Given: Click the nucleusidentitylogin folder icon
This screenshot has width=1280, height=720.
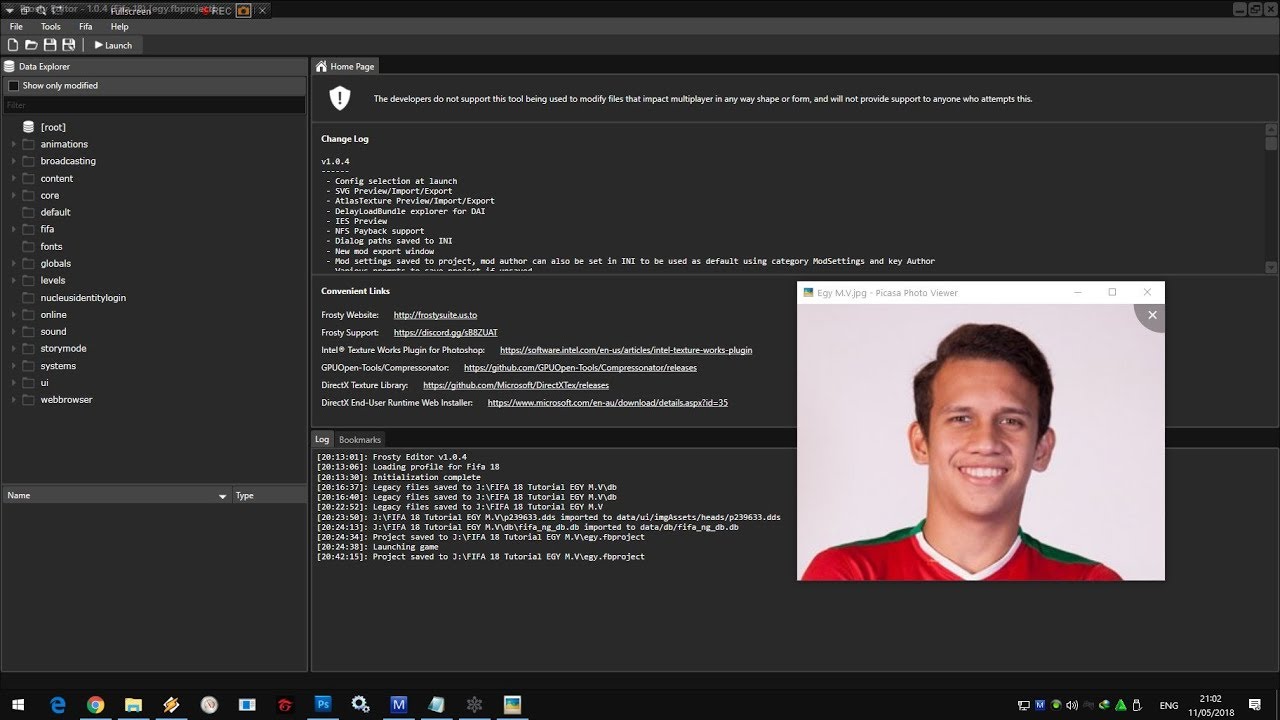Looking at the screenshot, I should pos(28,297).
